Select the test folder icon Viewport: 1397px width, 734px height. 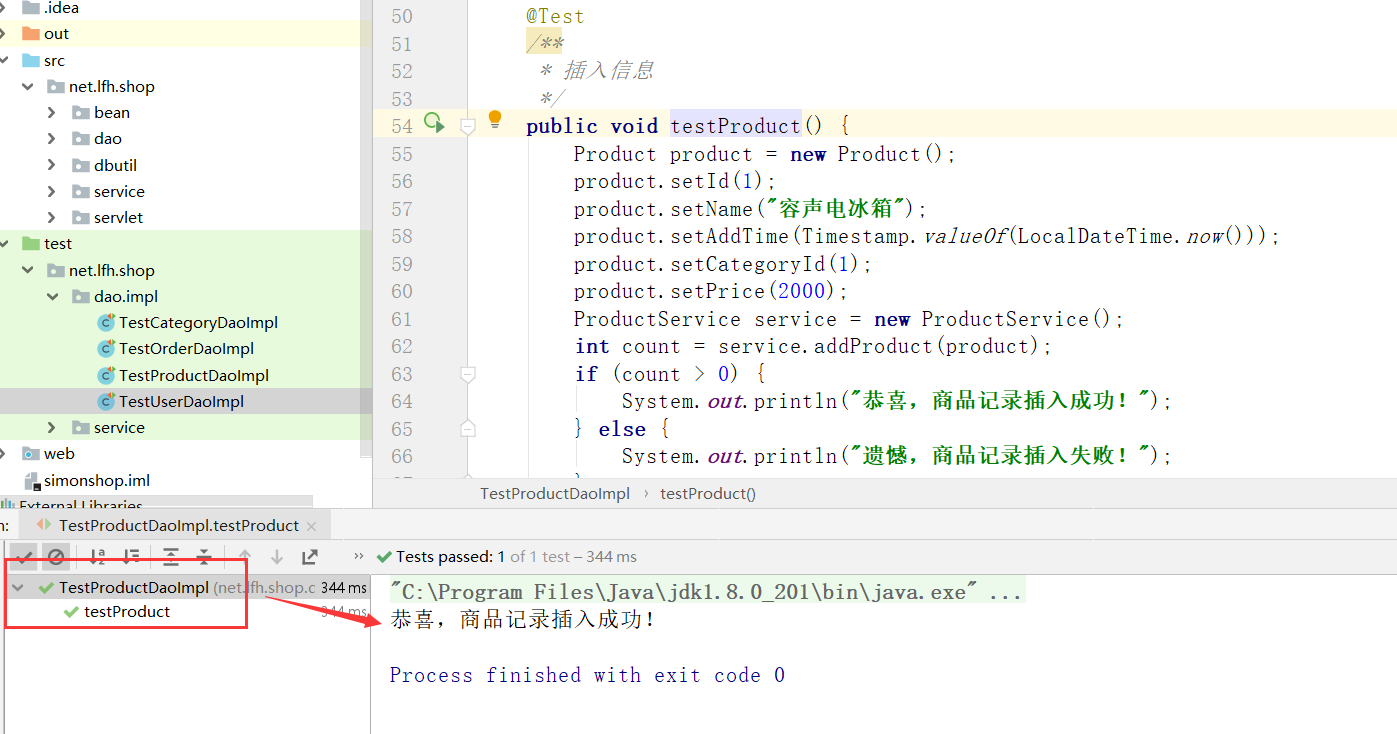pyautogui.click(x=31, y=244)
